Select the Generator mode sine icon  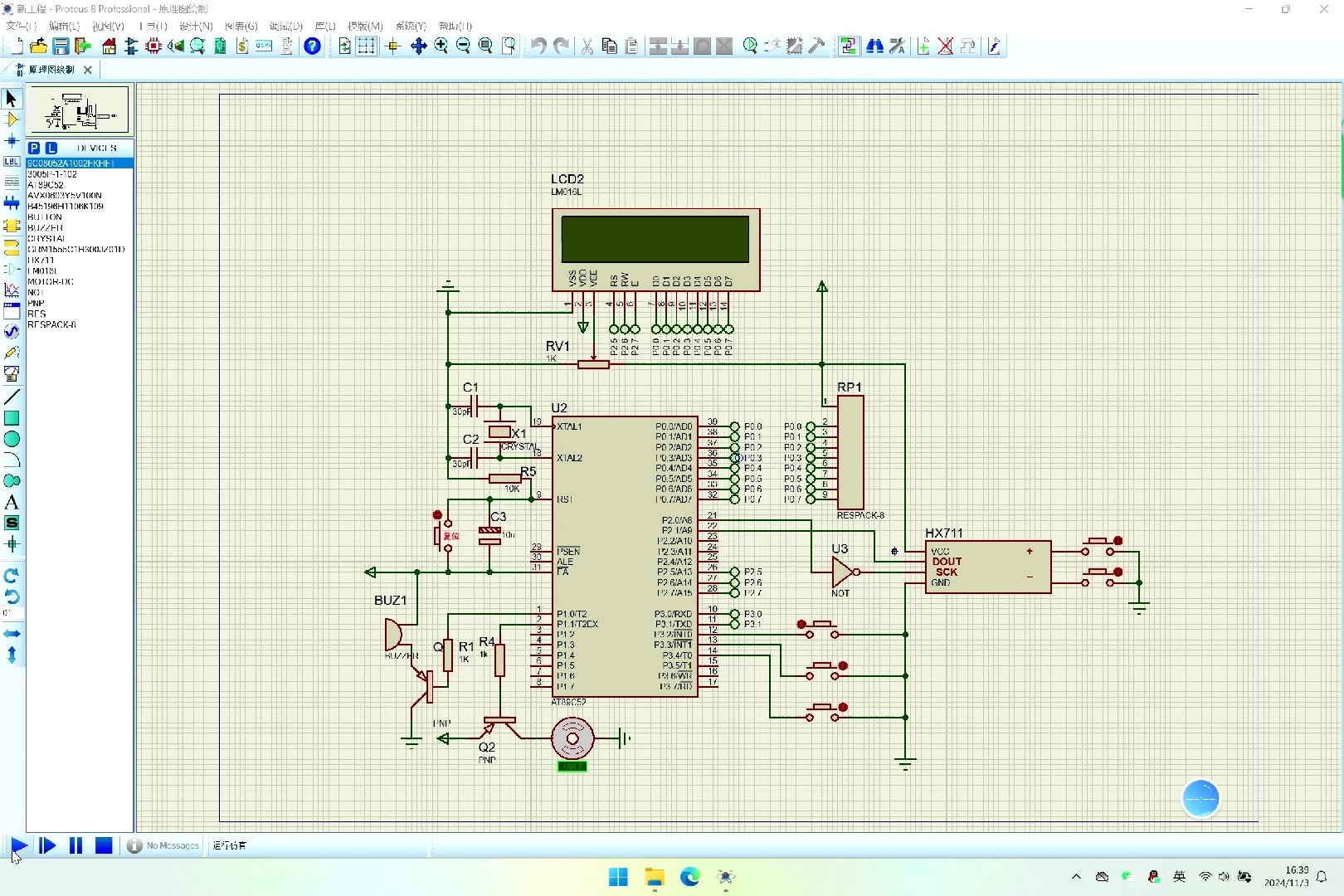click(x=12, y=331)
